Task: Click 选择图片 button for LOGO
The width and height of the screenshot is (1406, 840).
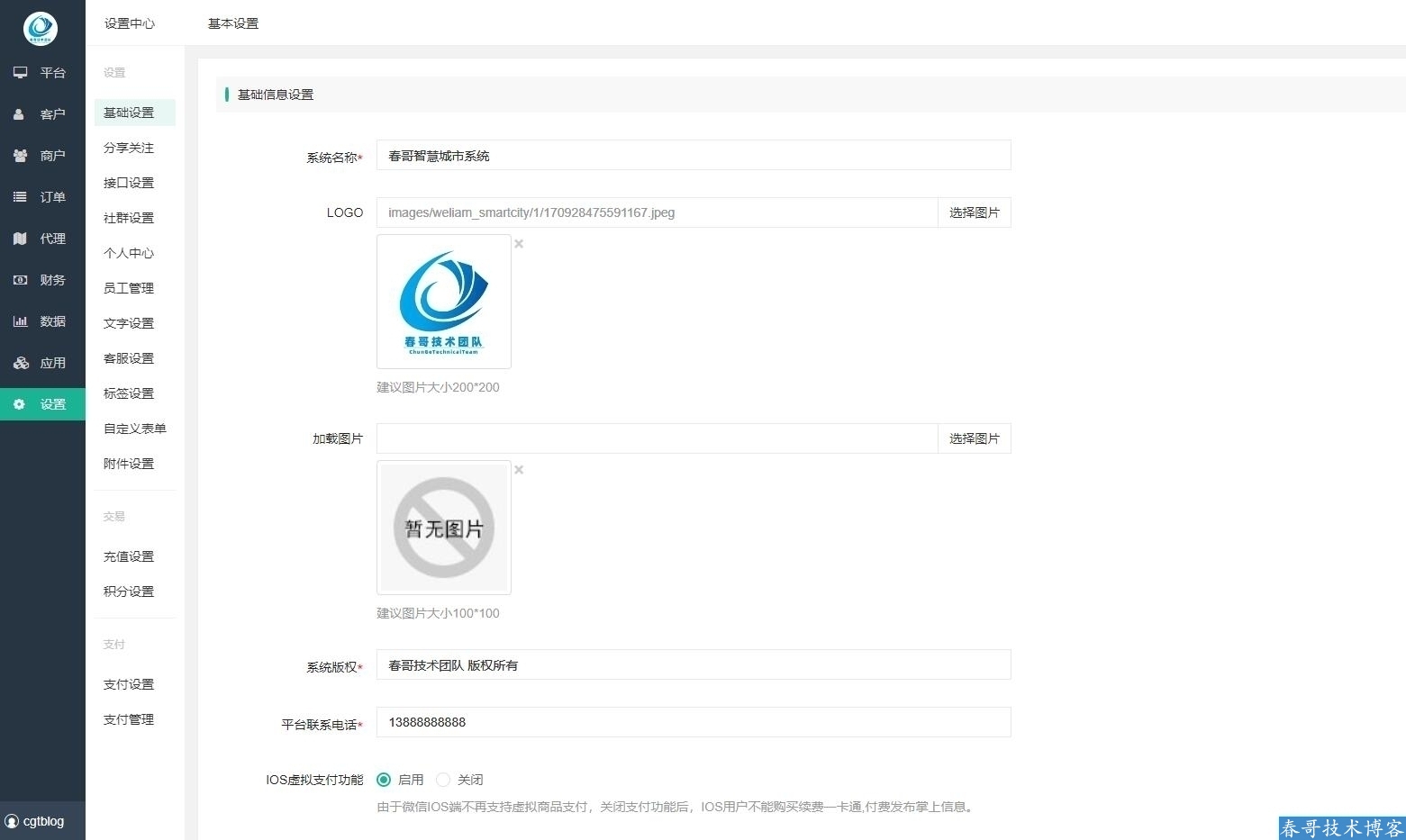Action: tap(974, 212)
